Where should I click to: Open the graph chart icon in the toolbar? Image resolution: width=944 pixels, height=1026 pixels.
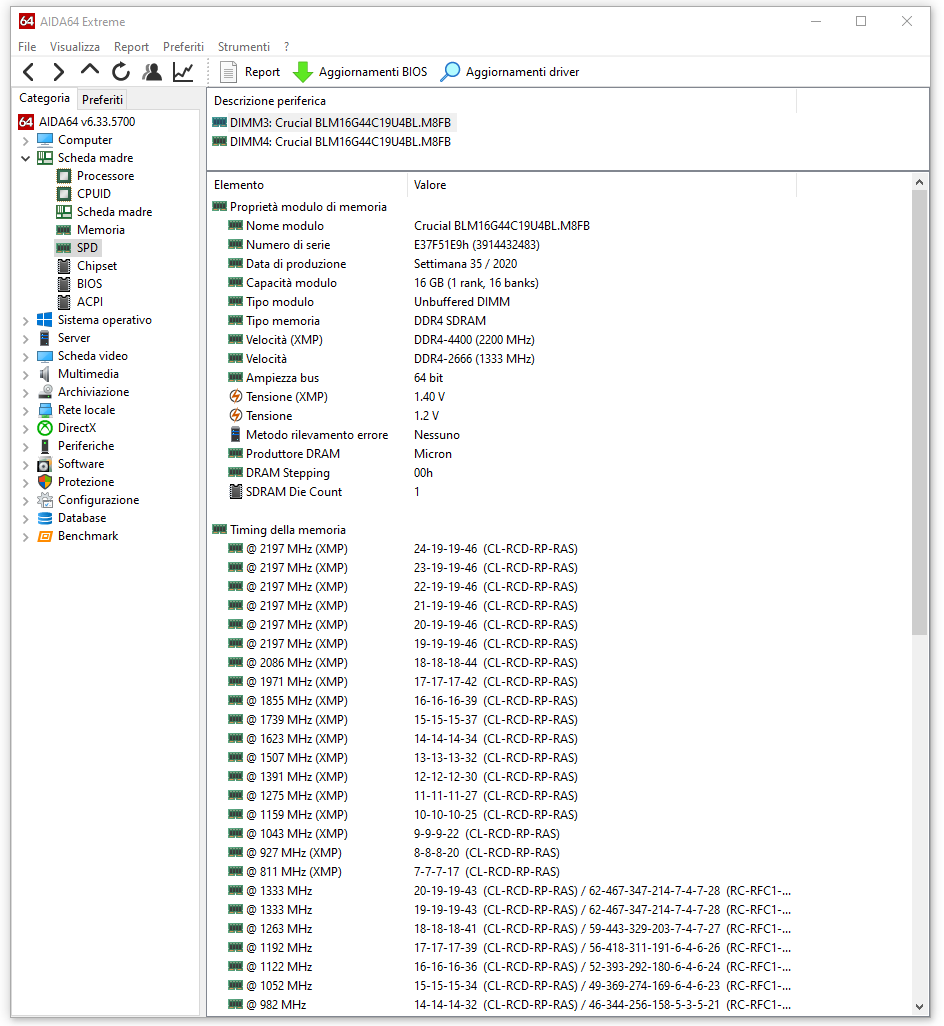pos(183,72)
